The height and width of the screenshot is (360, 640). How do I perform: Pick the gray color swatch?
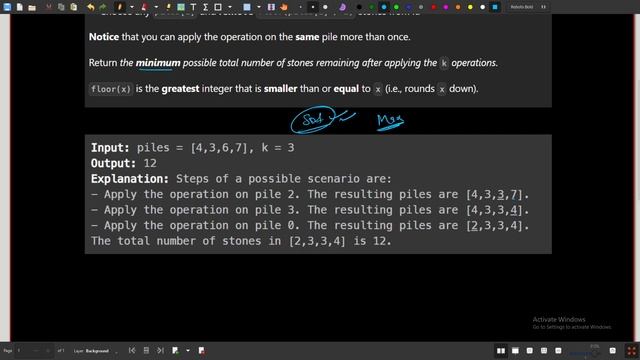tap(421, 7)
